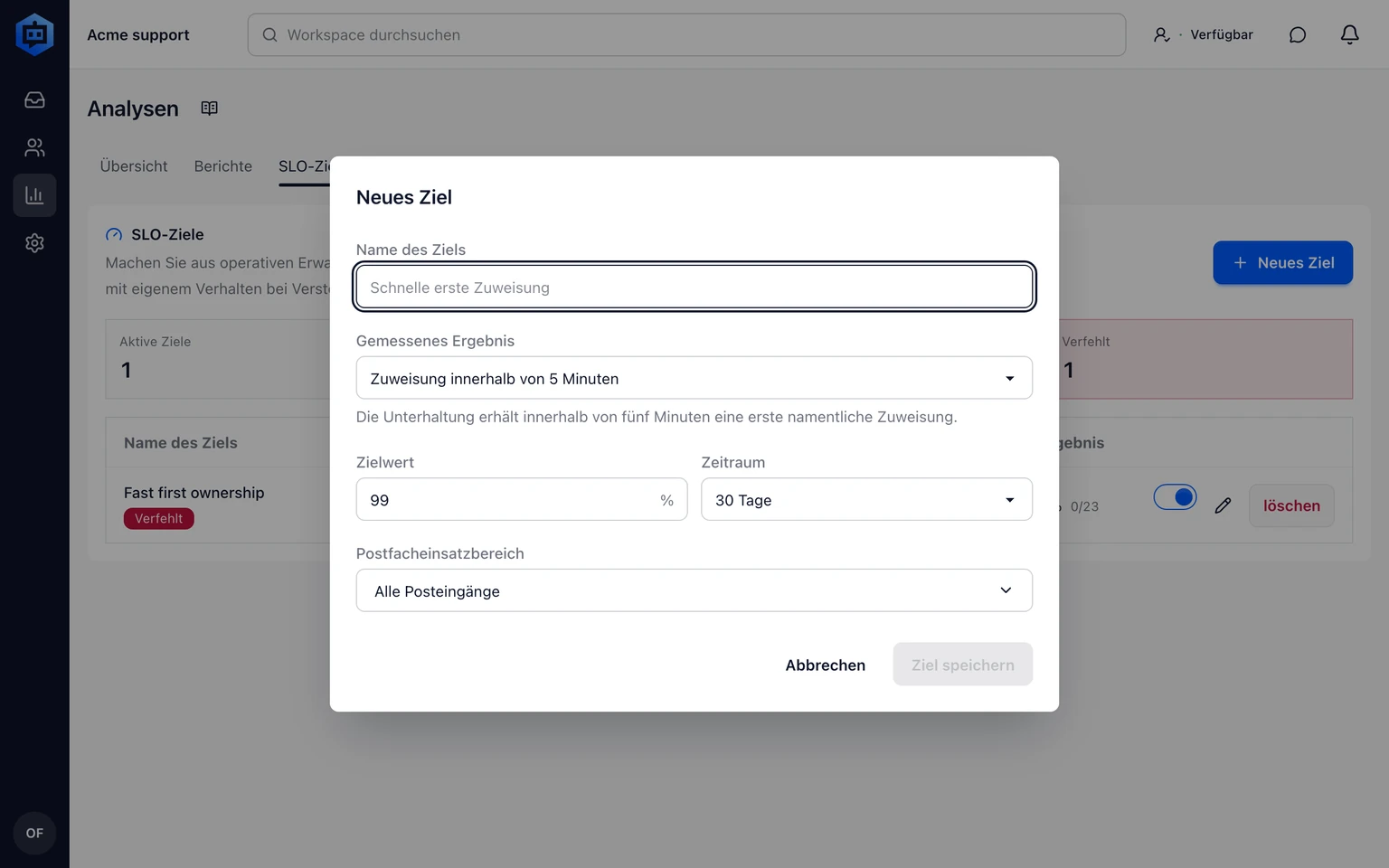Open the Verfügbar availability status menu
The width and height of the screenshot is (1389, 868).
coord(1203,34)
